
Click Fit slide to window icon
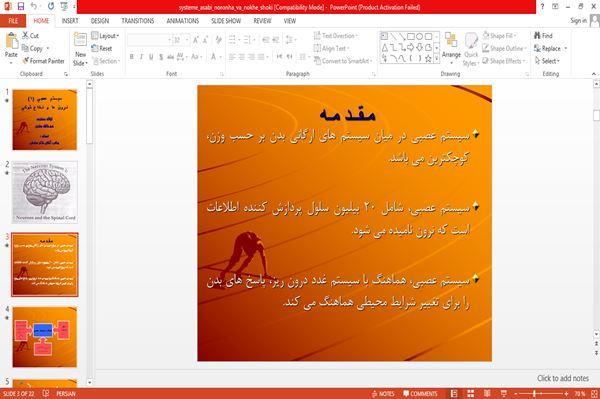[x=595, y=394]
